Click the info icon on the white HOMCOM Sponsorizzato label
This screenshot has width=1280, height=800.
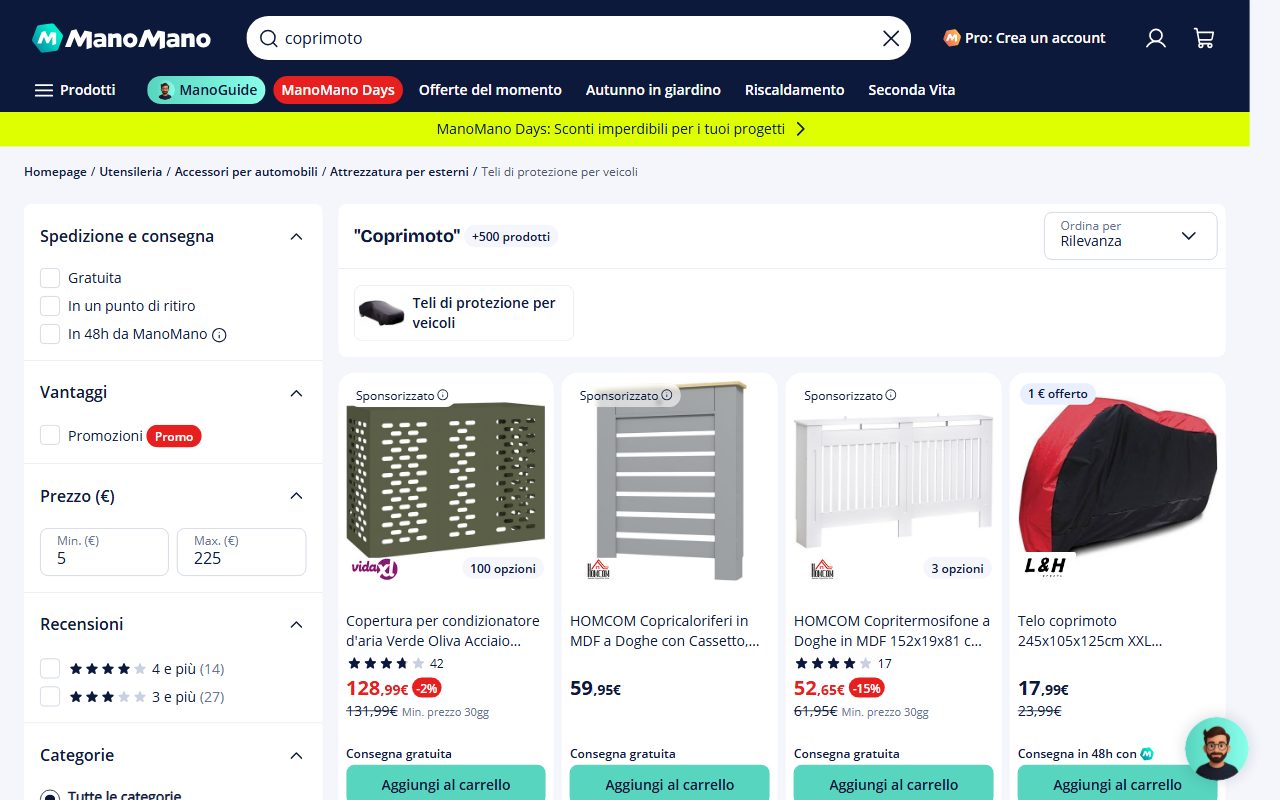point(891,395)
